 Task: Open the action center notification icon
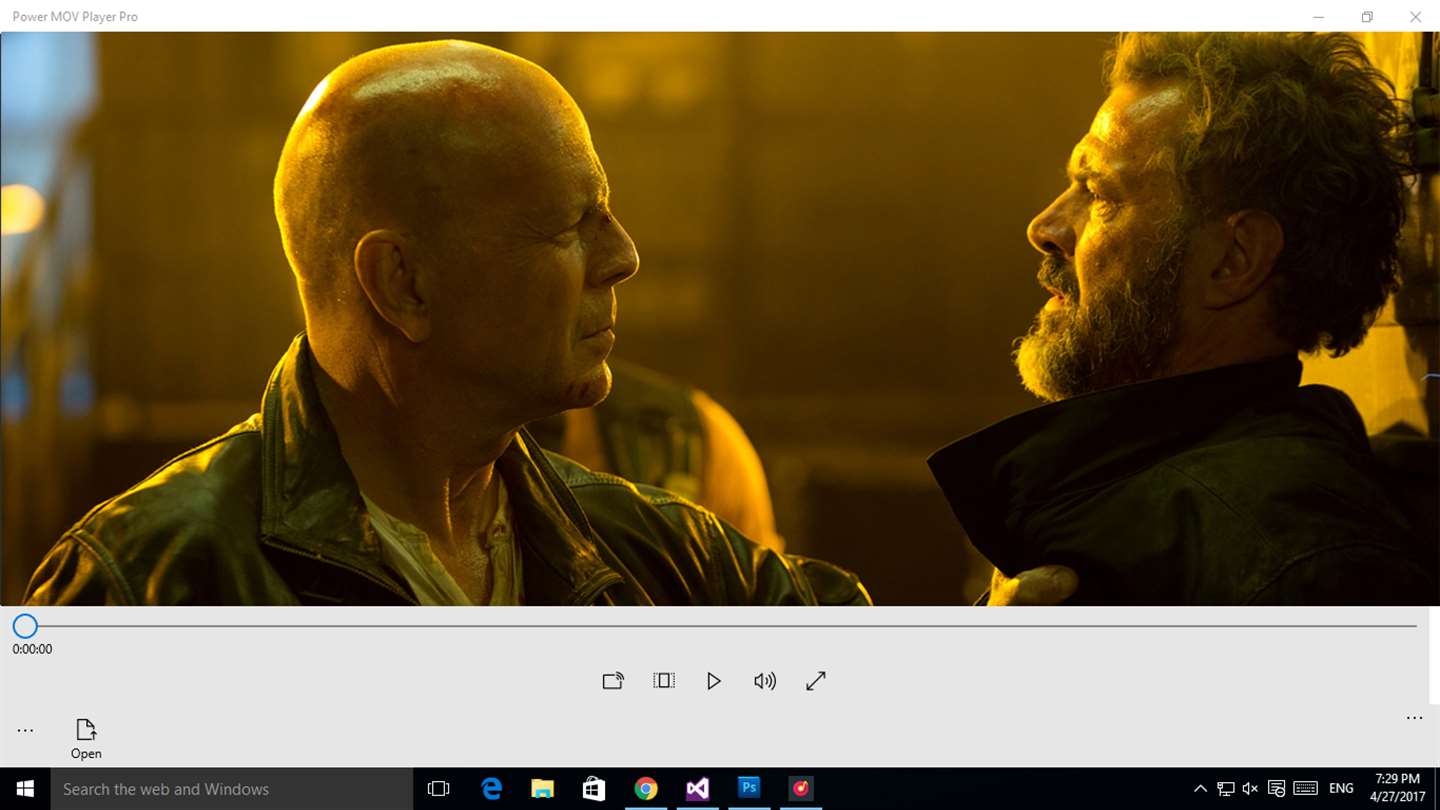tap(1276, 789)
